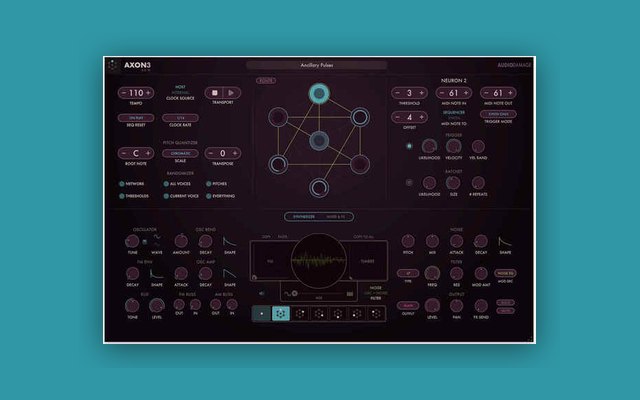Select the highlighted cyan voice slot
640x400 pixels.
[x=280, y=313]
